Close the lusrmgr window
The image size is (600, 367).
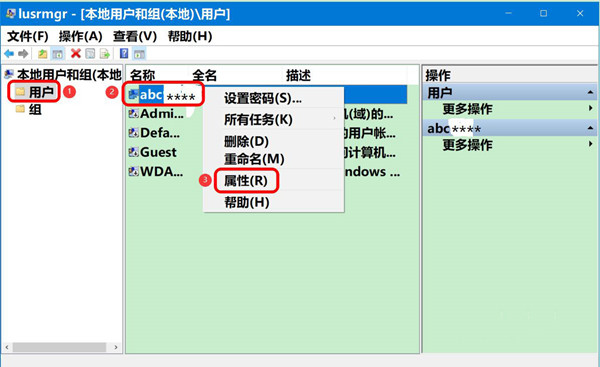pyautogui.click(x=580, y=13)
